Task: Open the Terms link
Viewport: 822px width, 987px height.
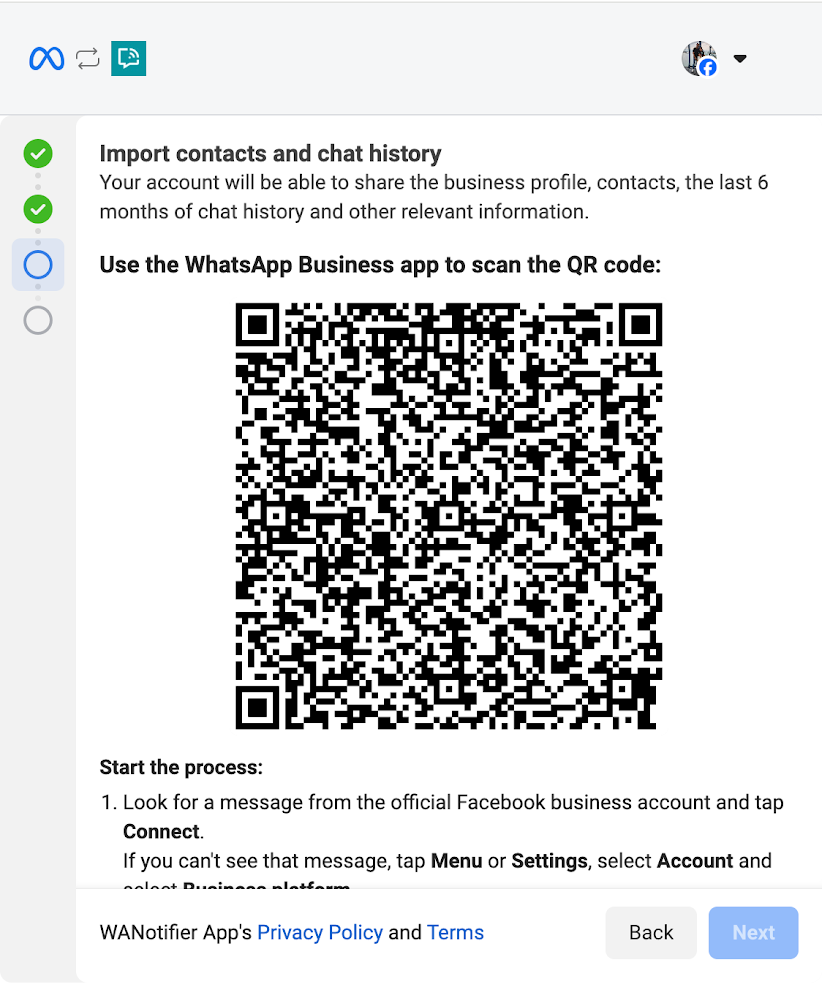Action: [x=455, y=932]
